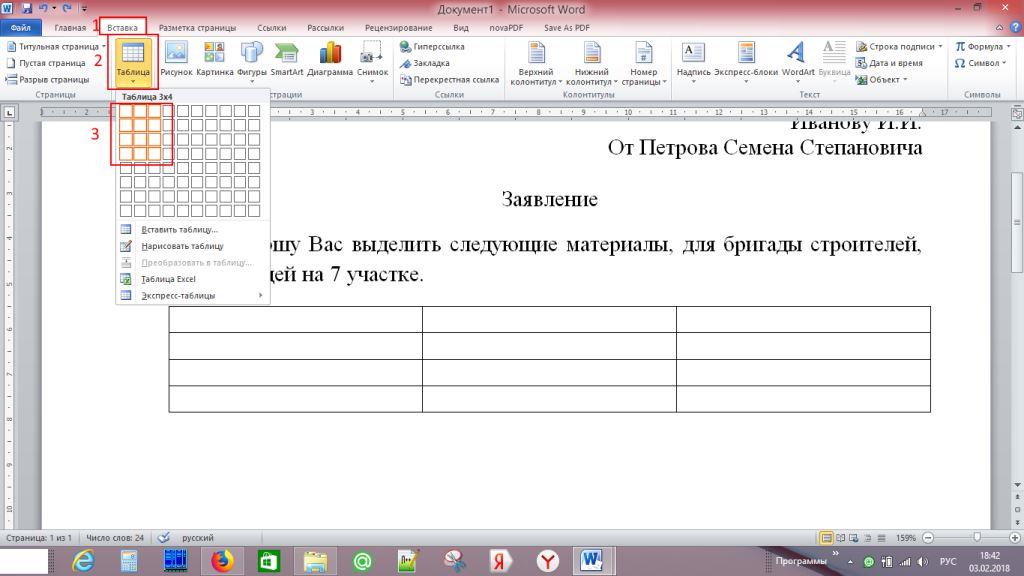Click the vertical scrollbar thumb

[1017, 223]
